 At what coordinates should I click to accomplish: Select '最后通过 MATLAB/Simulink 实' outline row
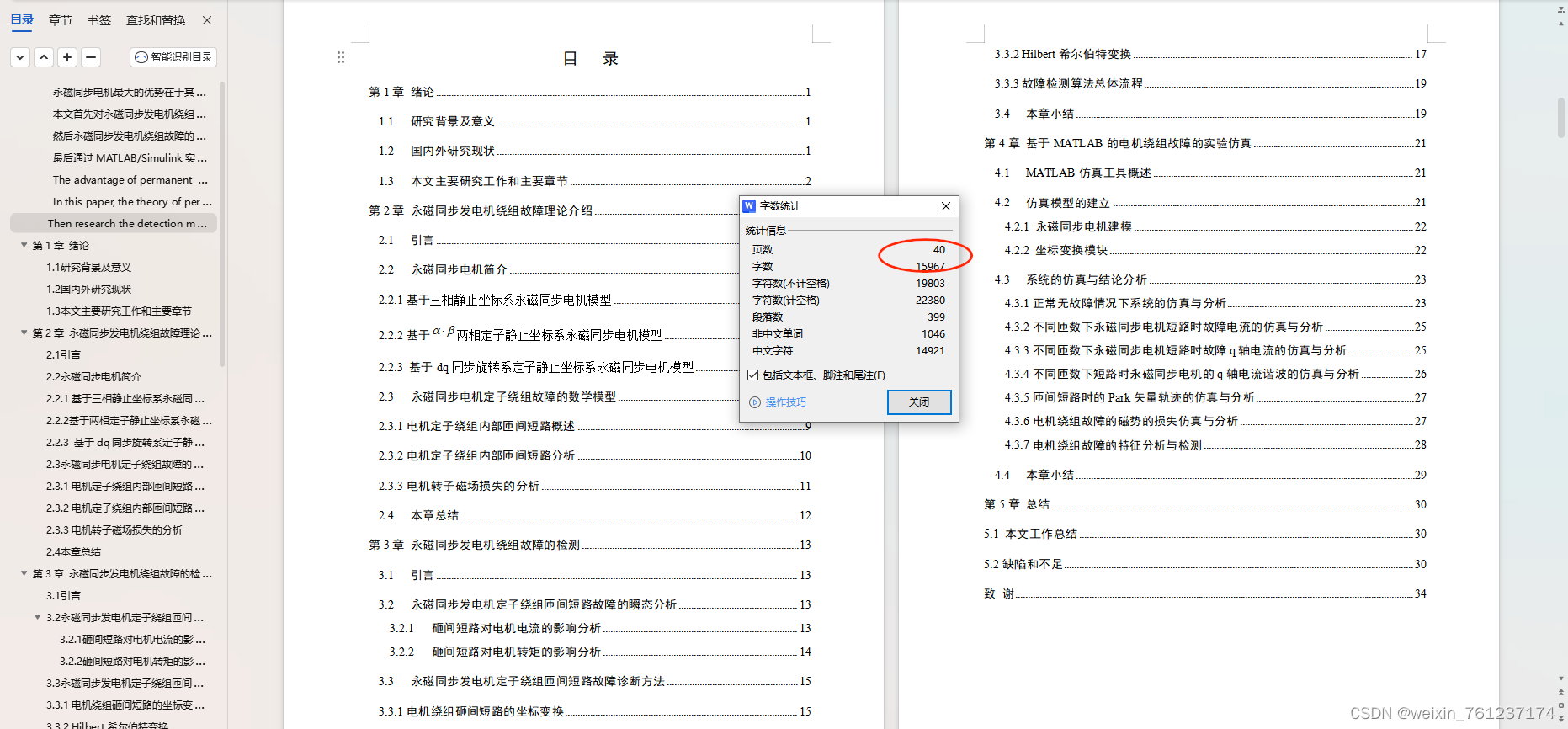[129, 157]
